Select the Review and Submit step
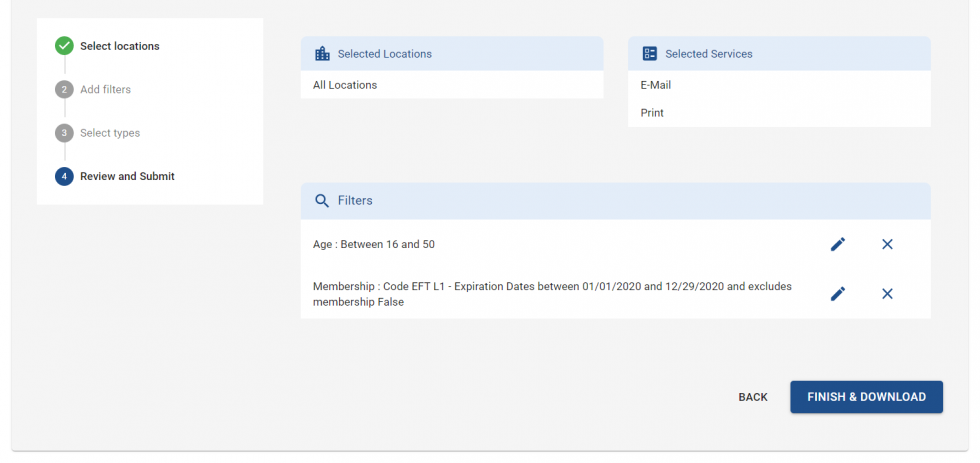980x463 pixels. pos(128,176)
